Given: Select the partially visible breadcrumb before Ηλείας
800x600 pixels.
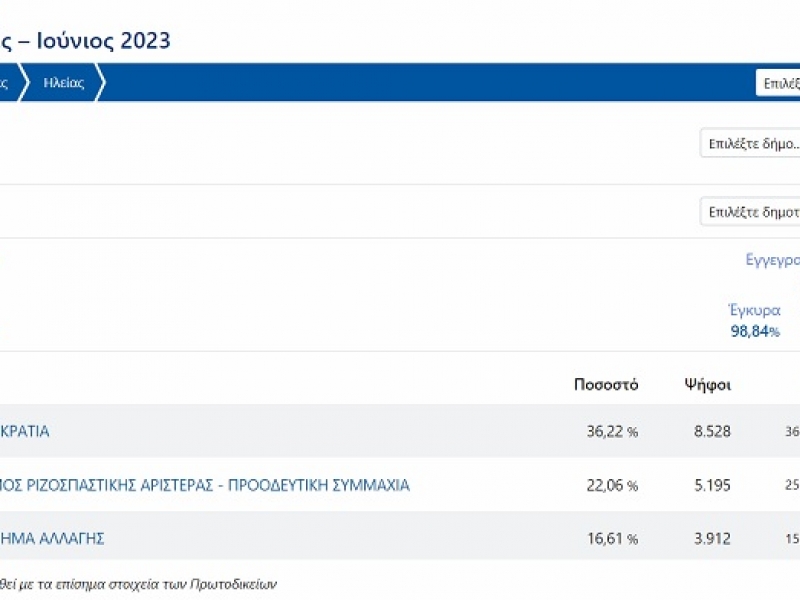Looking at the screenshot, I should [x=8, y=83].
